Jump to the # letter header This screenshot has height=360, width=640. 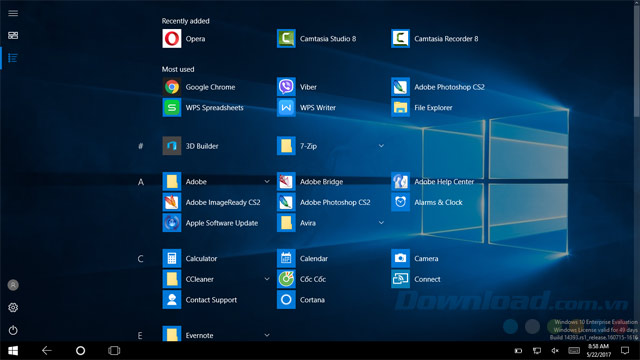coord(140,146)
